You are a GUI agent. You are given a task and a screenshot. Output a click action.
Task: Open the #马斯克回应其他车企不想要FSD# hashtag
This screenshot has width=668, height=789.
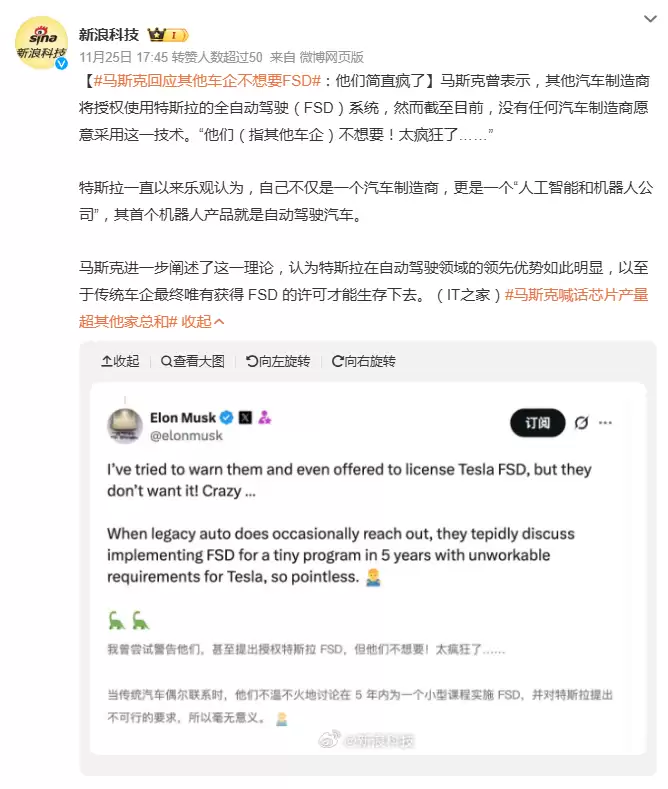[x=206, y=79]
